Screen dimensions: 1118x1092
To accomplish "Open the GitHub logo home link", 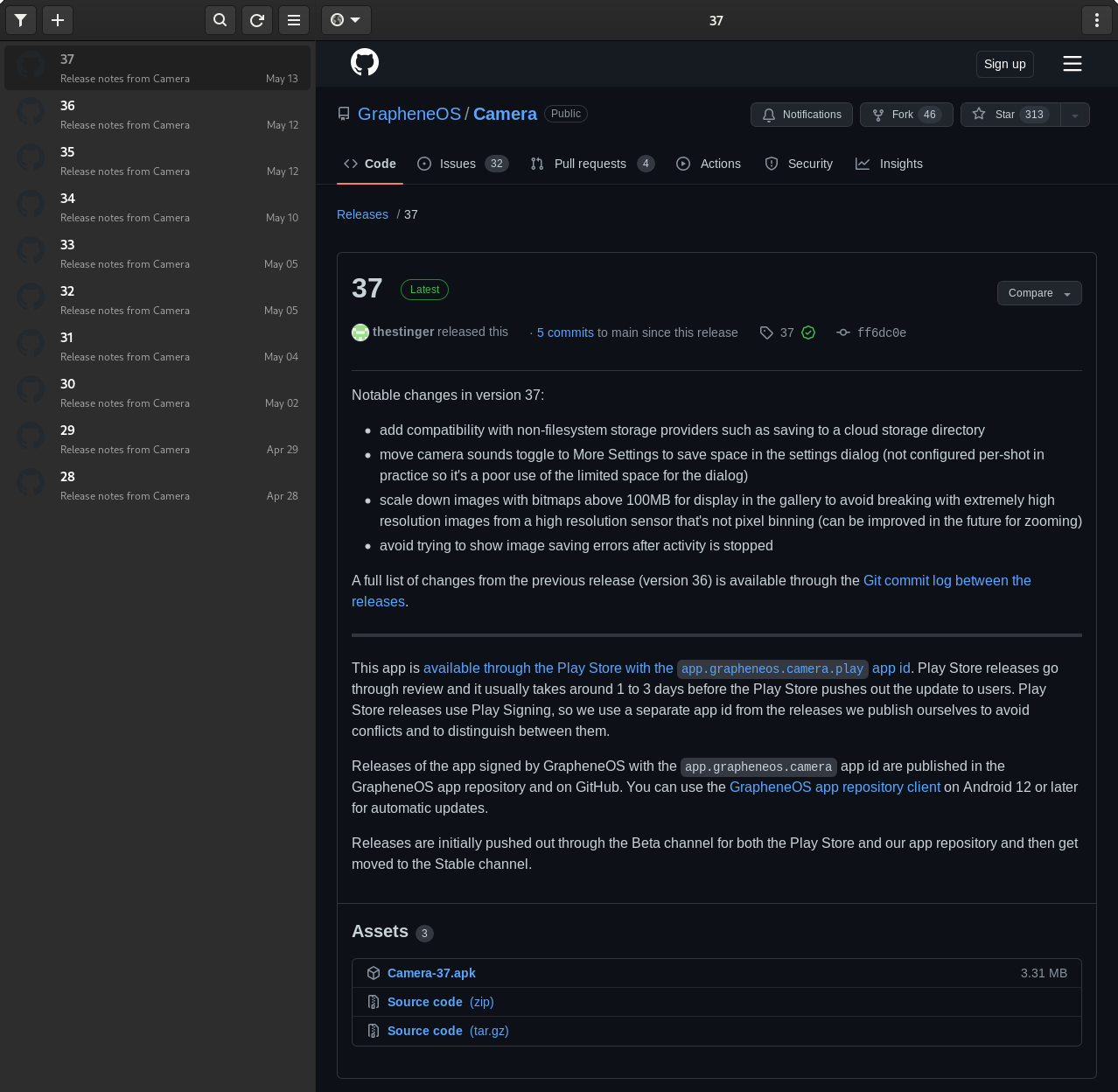I will click(x=365, y=62).
